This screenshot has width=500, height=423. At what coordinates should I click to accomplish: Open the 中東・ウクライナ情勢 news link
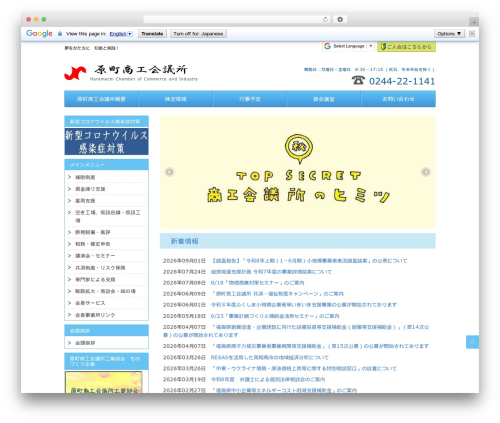(304, 368)
